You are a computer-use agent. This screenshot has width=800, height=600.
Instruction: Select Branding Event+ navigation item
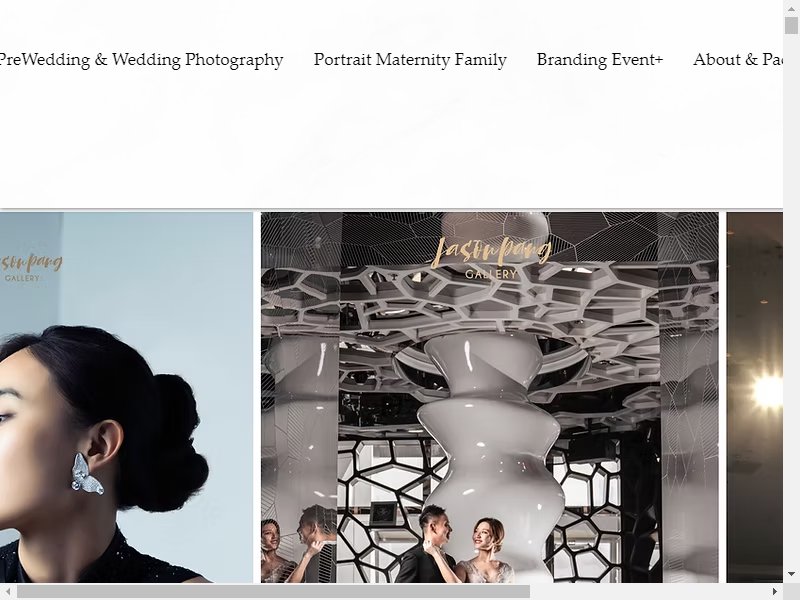pos(599,60)
